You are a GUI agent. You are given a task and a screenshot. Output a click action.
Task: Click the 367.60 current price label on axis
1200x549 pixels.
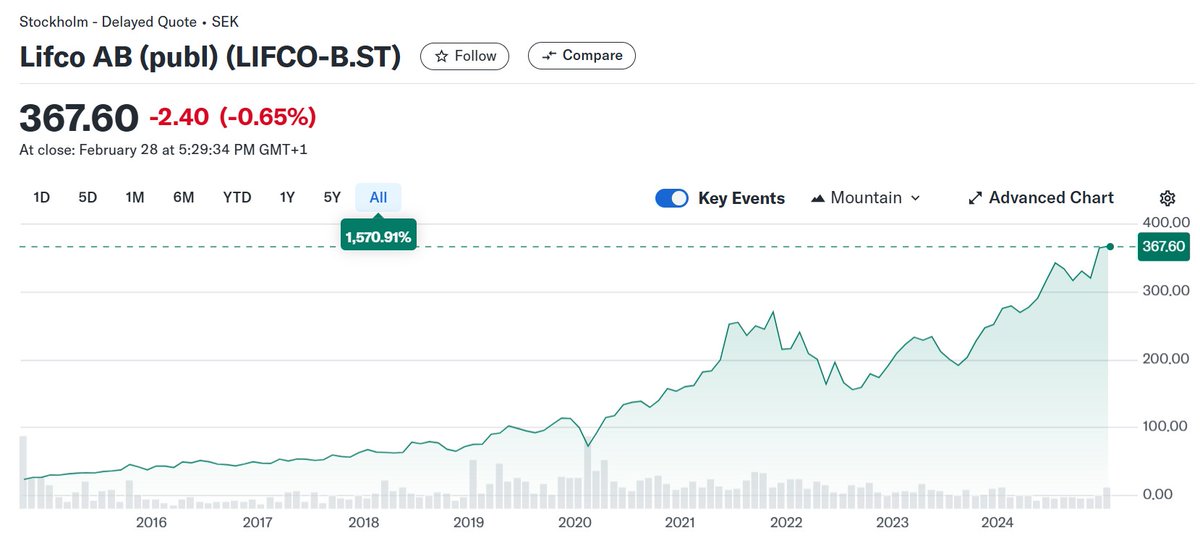pyautogui.click(x=1163, y=246)
